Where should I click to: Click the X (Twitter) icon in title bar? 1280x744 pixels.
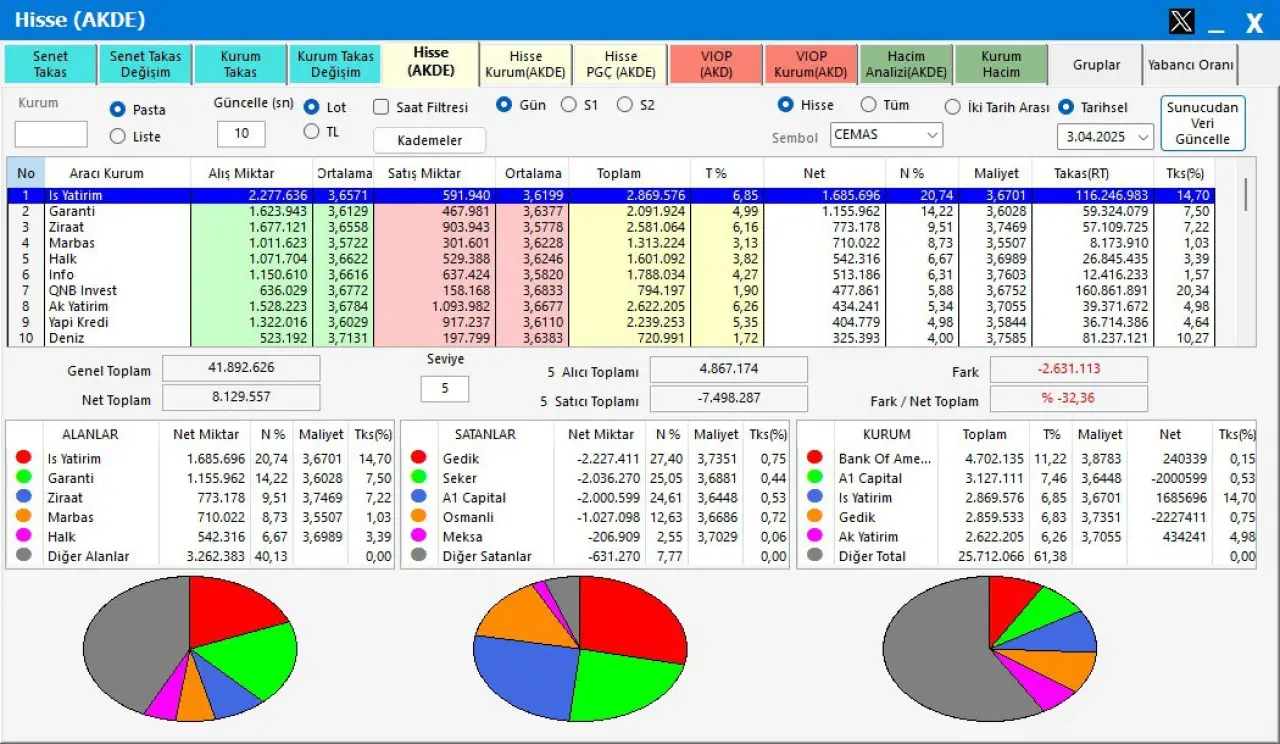pyautogui.click(x=1181, y=21)
